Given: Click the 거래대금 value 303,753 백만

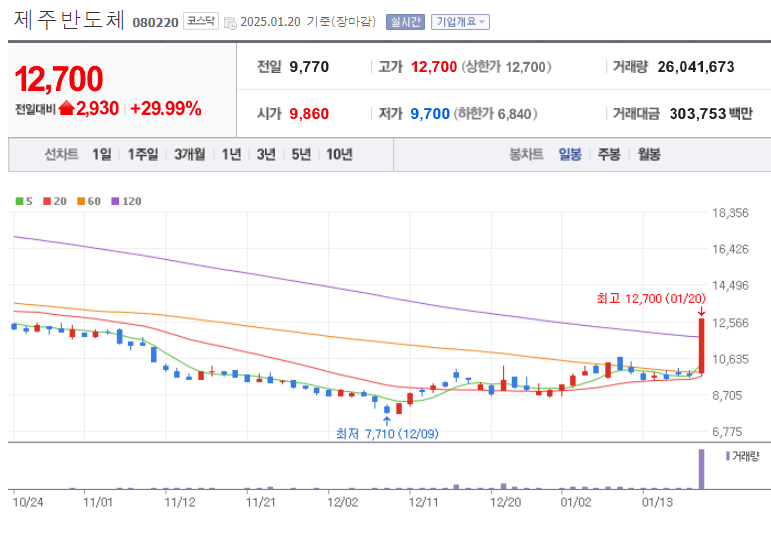Looking at the screenshot, I should tap(711, 114).
